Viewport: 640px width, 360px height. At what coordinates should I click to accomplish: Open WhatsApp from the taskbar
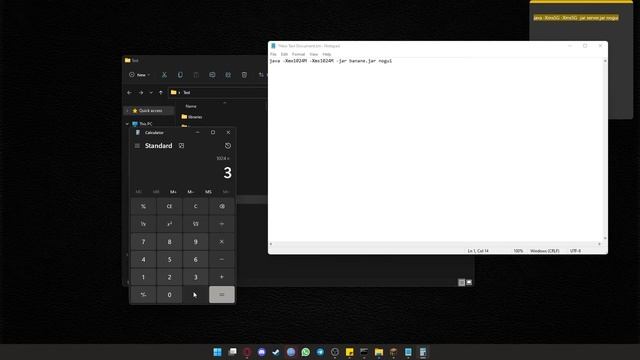[x=305, y=352]
